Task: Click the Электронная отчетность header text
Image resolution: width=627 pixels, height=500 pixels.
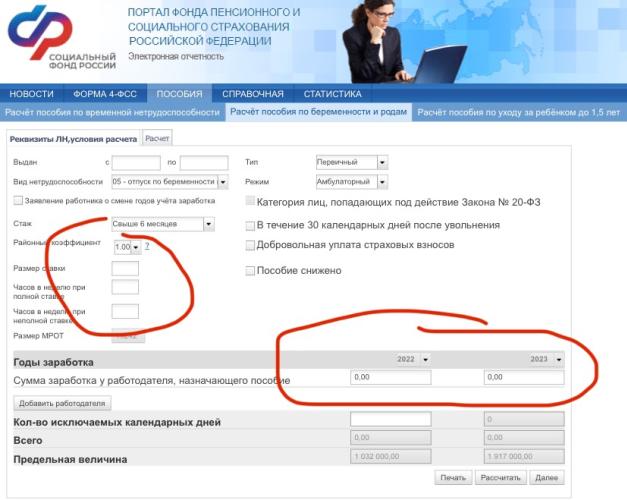Action: click(176, 56)
